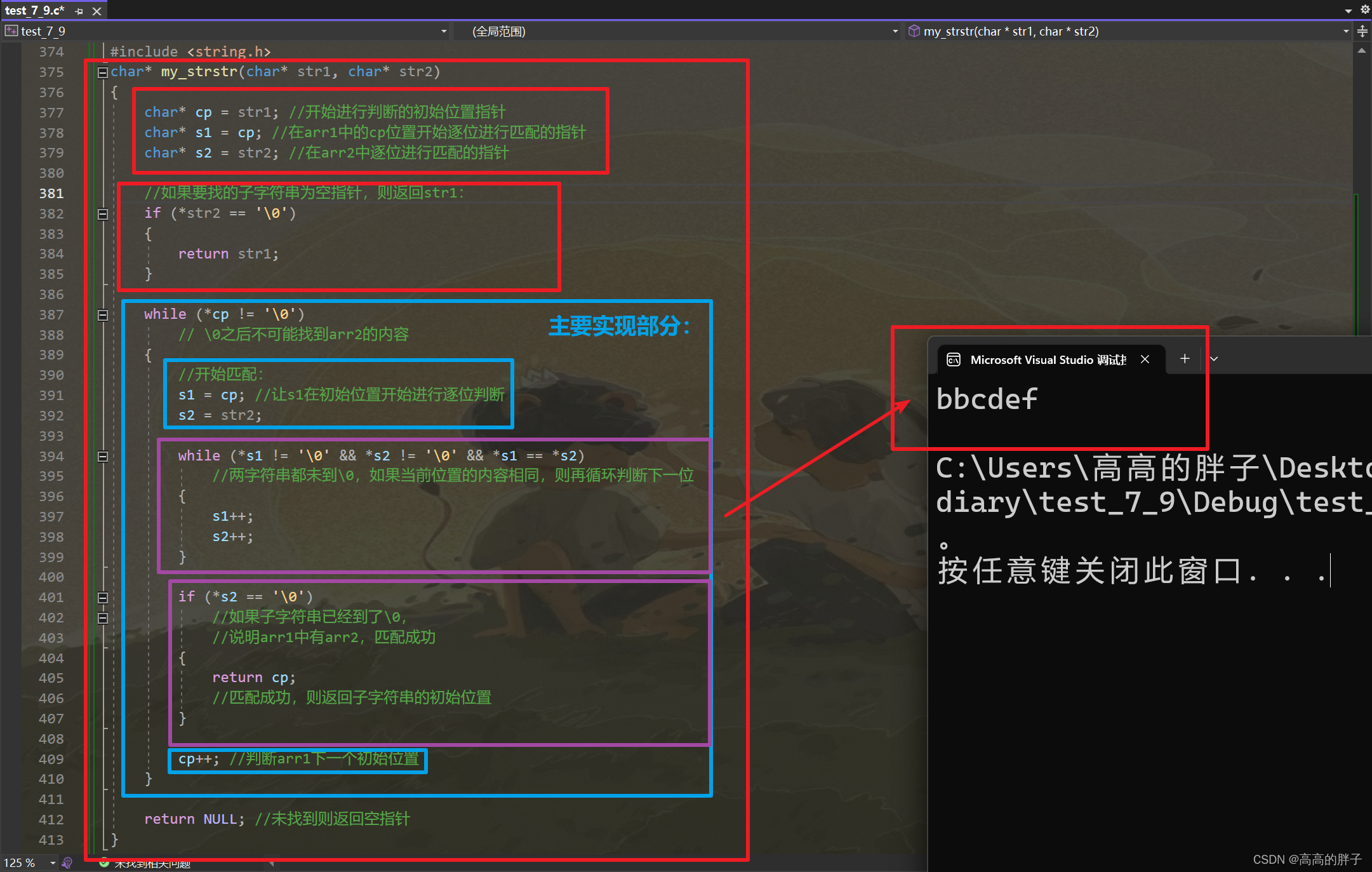This screenshot has height=872, width=1372.
Task: Click line number 381 in the margin
Action: coord(51,194)
